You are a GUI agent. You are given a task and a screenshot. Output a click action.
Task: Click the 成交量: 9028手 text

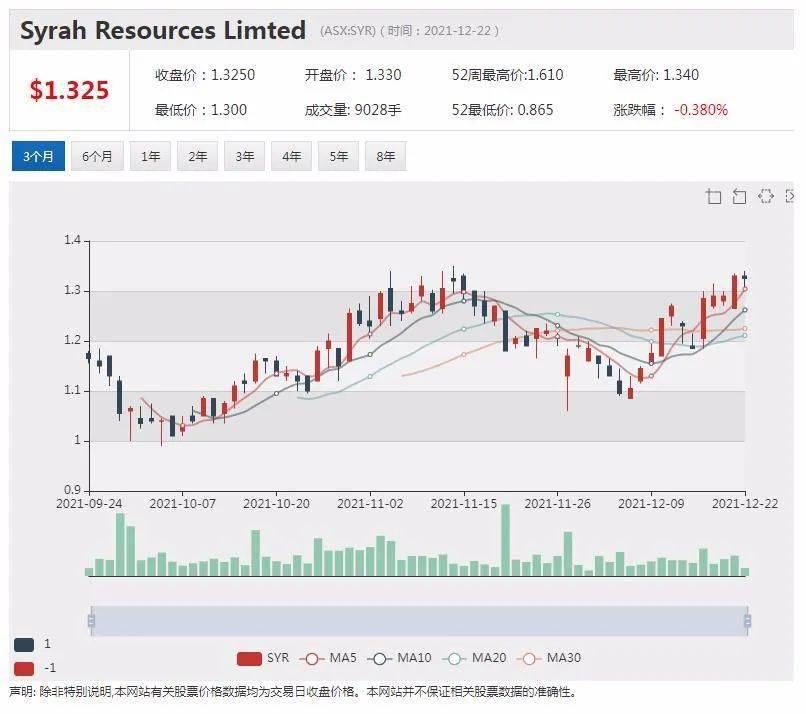click(353, 110)
